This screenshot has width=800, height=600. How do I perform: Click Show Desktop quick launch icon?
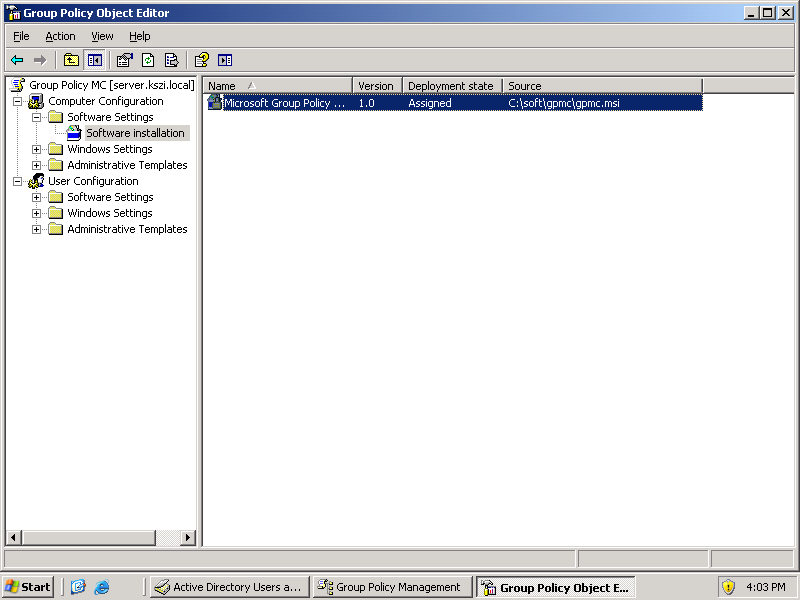tap(78, 587)
